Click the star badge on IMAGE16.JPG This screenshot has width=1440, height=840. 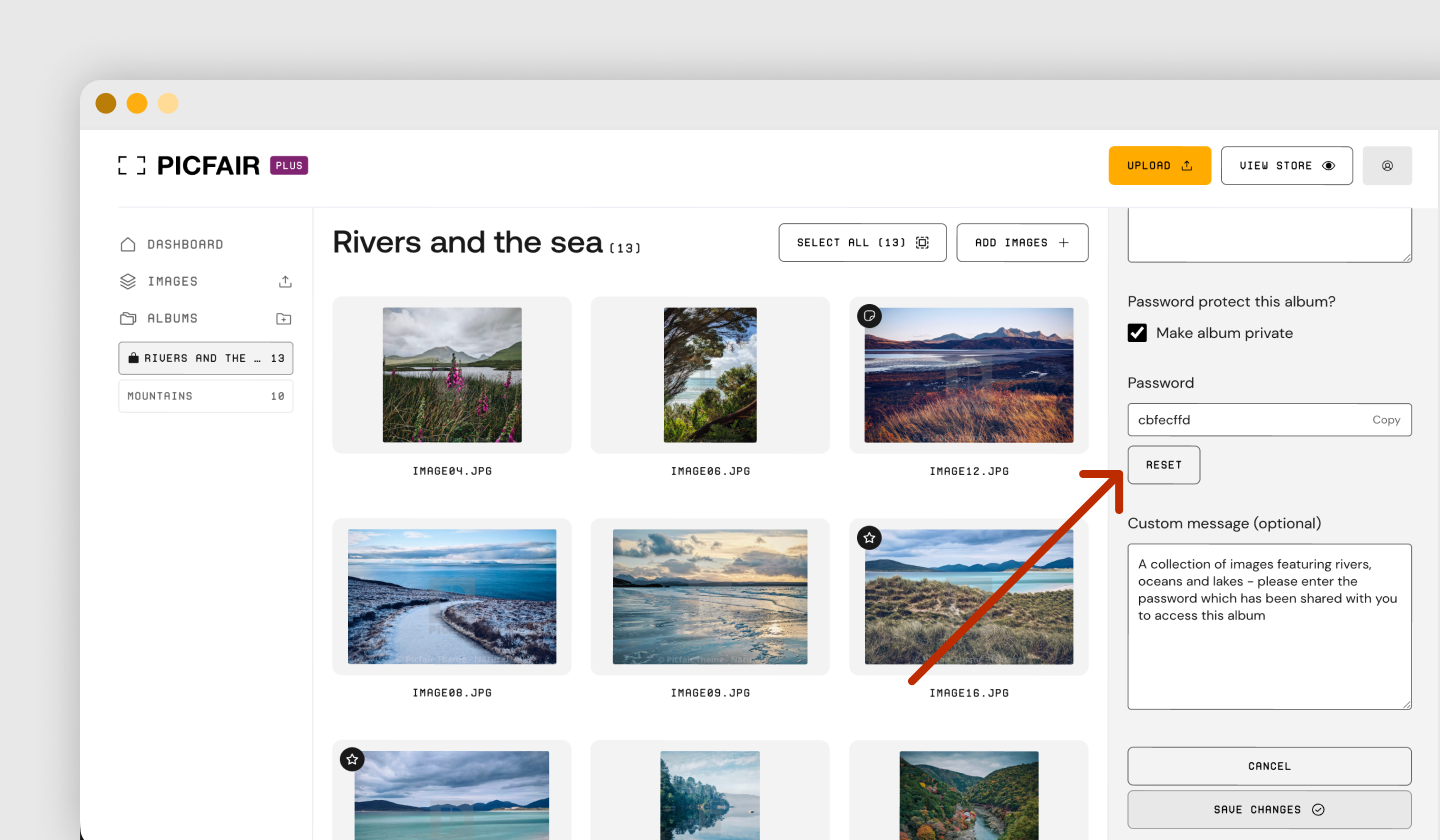click(870, 538)
